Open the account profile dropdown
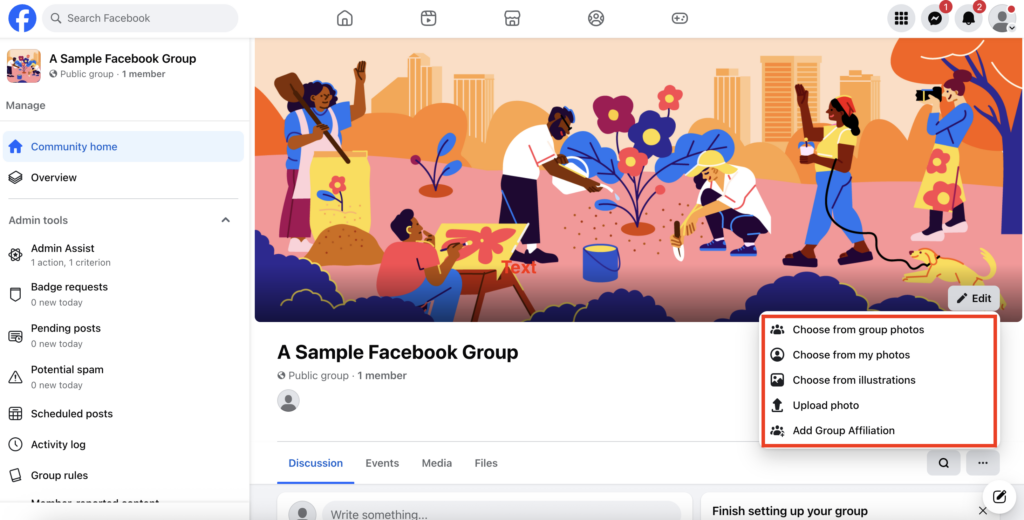This screenshot has height=520, width=1024. coord(1001,18)
